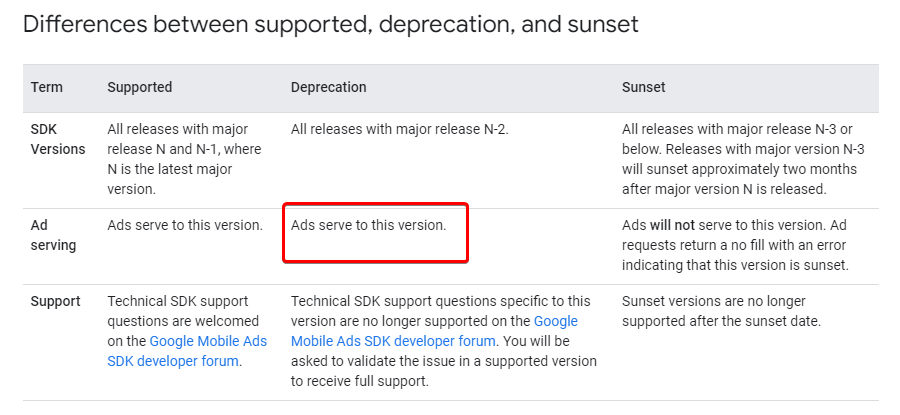Open the Deprecation column forum link

pyautogui.click(x=434, y=331)
